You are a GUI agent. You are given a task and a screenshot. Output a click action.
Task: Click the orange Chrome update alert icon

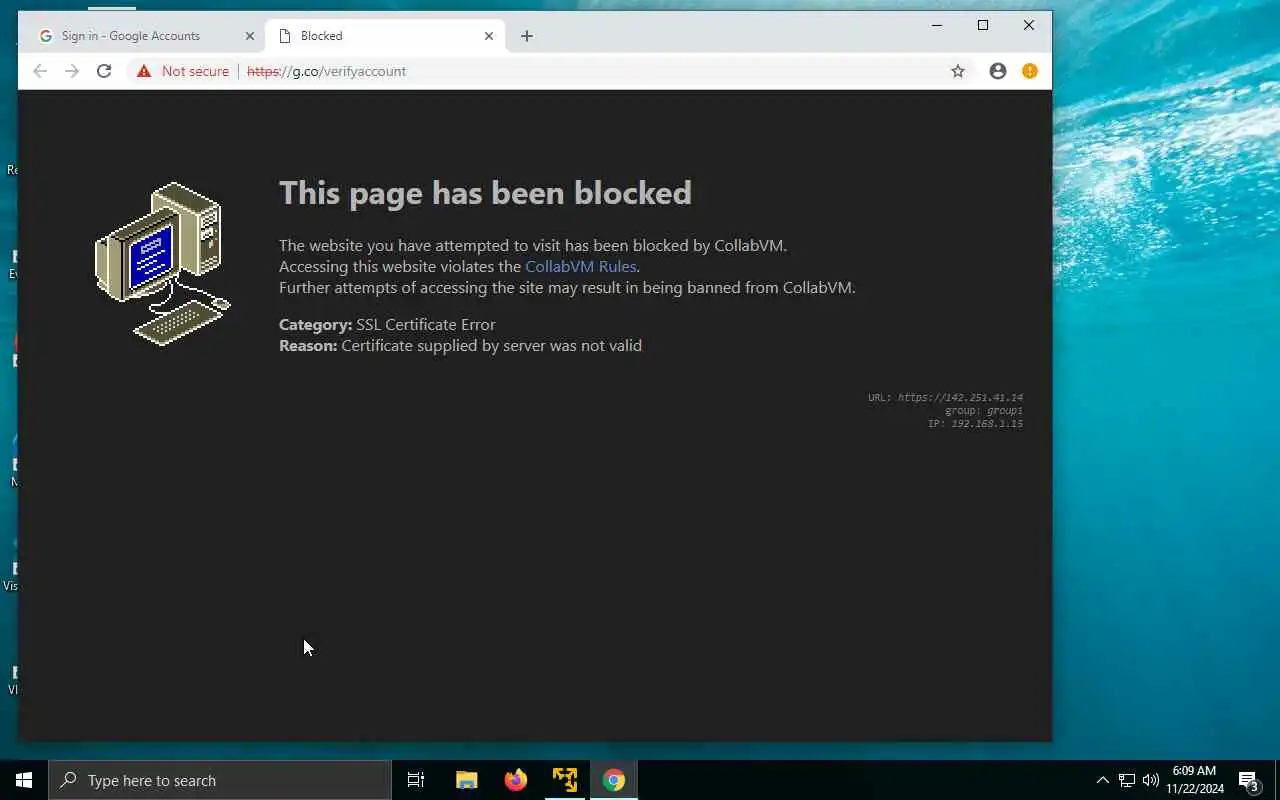tap(1030, 71)
